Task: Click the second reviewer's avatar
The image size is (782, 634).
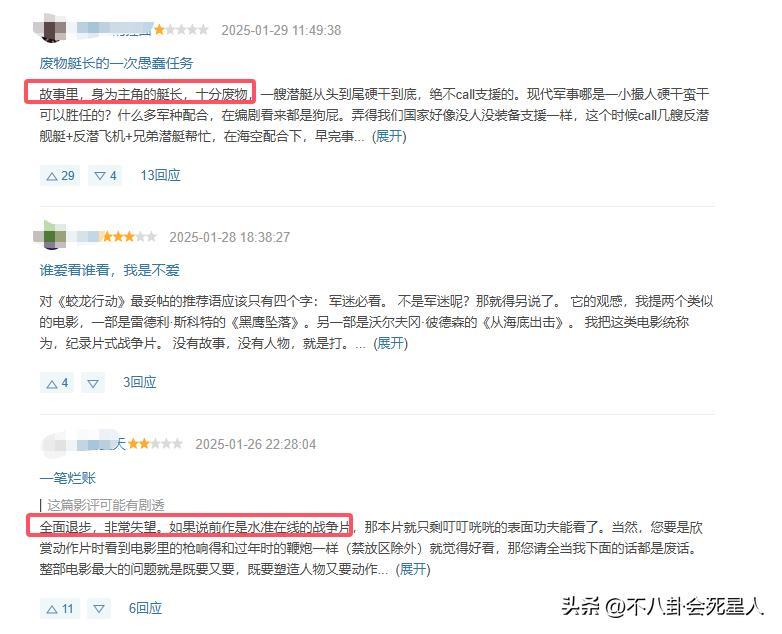Action: tap(50, 235)
